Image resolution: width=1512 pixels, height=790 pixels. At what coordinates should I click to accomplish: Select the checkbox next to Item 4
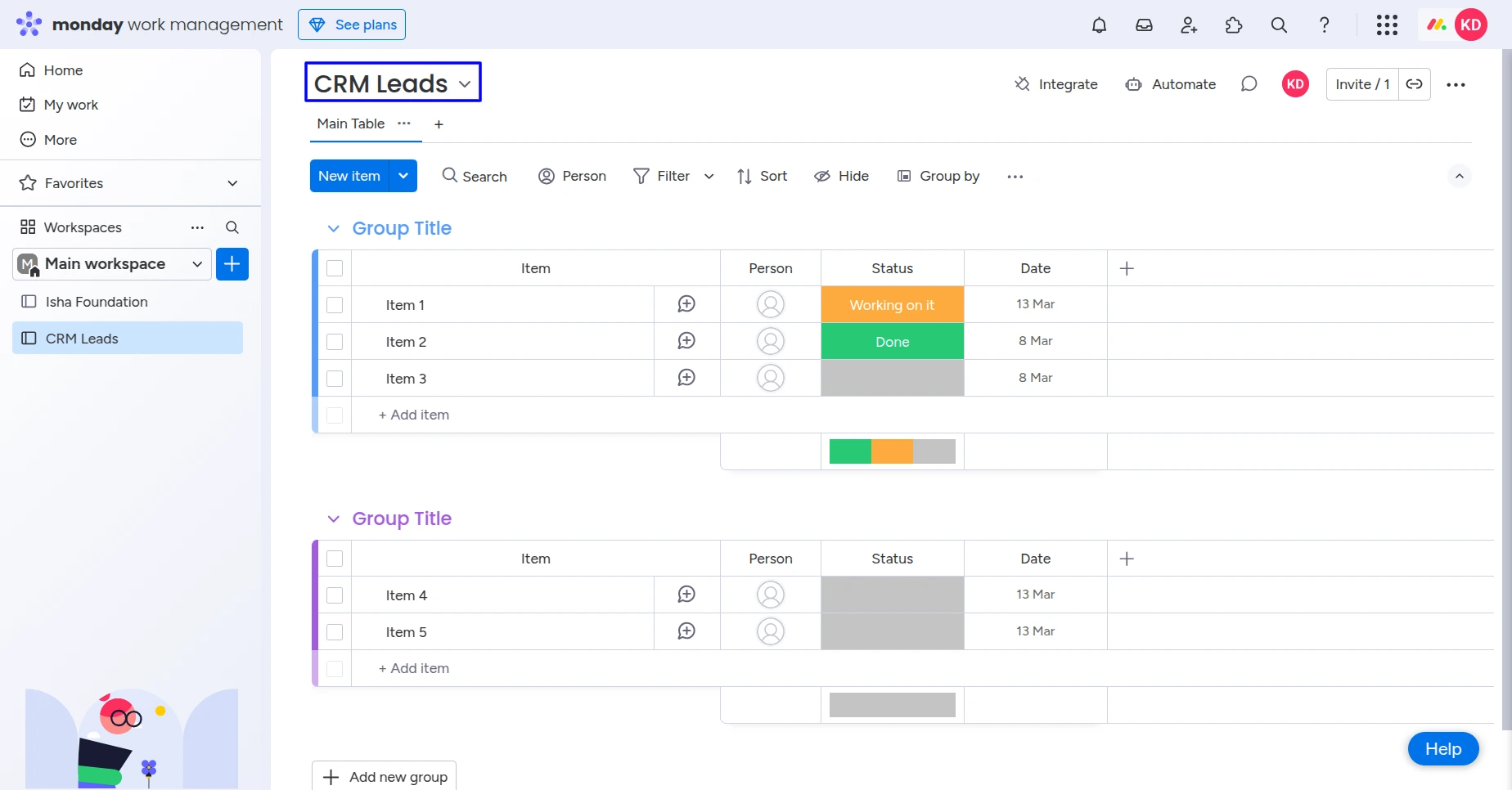click(335, 595)
